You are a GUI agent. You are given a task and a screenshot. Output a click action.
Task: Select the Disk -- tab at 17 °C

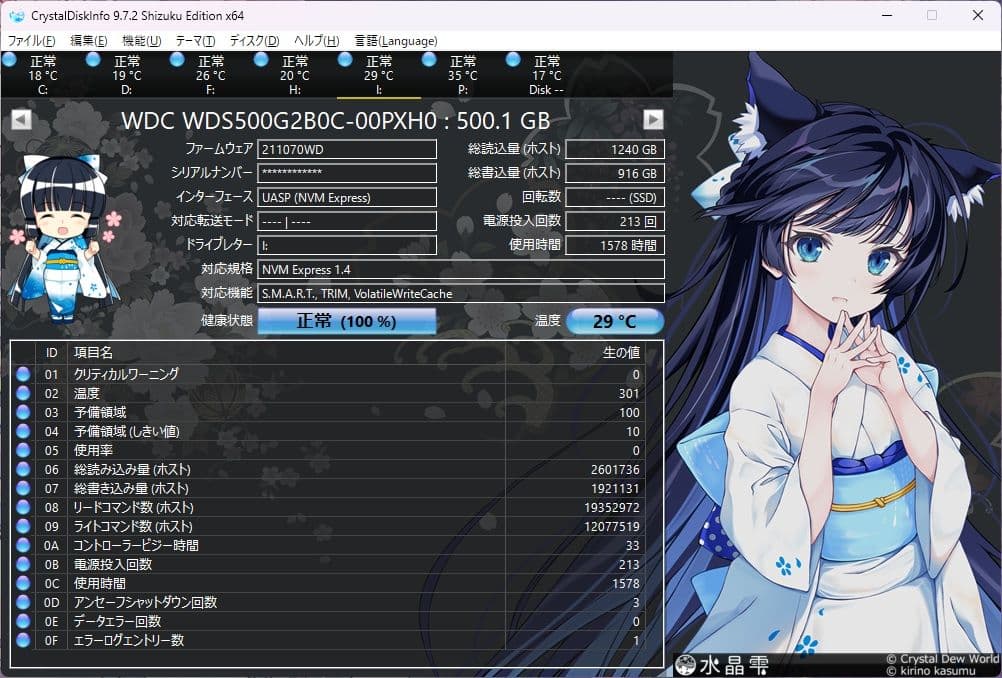click(546, 75)
